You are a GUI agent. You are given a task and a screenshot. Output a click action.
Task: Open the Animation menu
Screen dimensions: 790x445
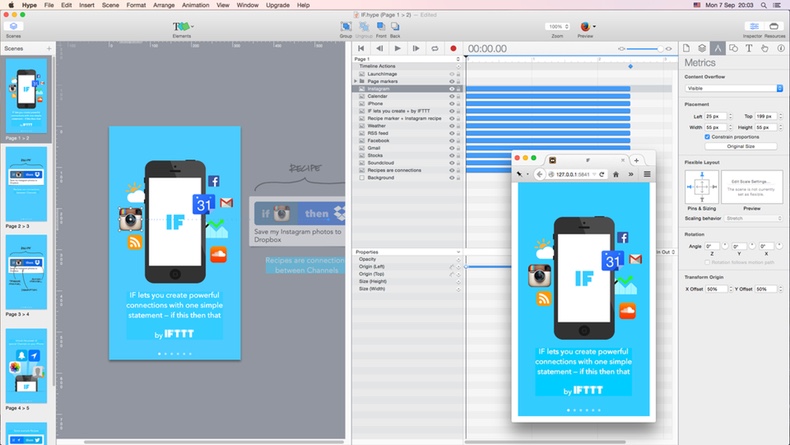click(x=195, y=5)
